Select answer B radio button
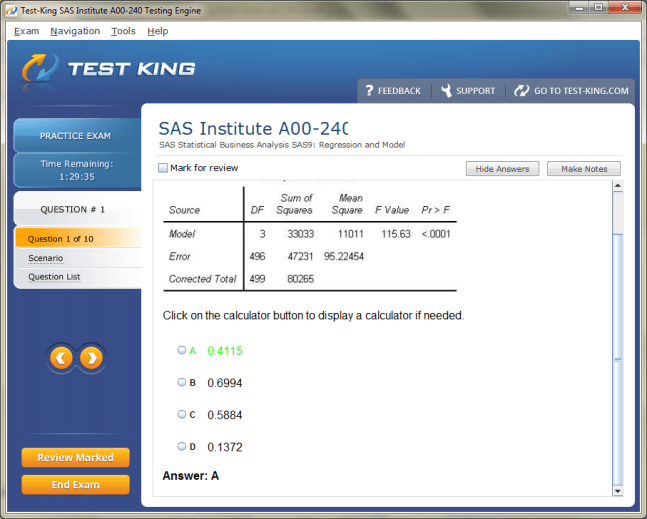This screenshot has height=519, width=647. click(182, 382)
